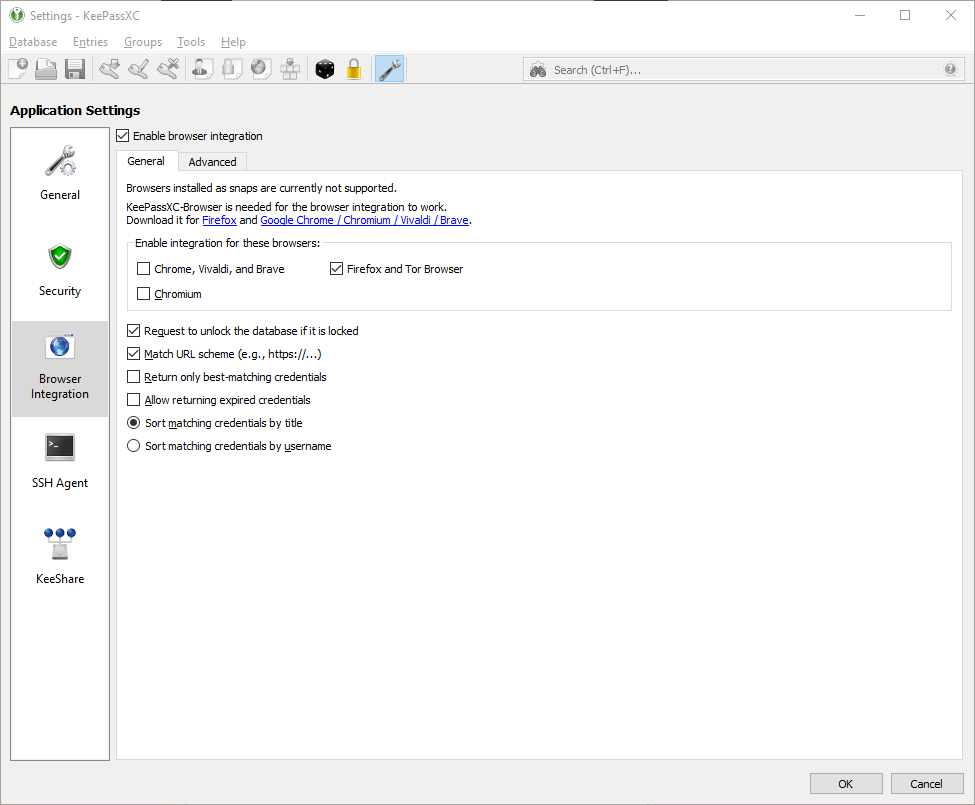
Task: Click the Copy URL globe icon
Action: tap(261, 69)
